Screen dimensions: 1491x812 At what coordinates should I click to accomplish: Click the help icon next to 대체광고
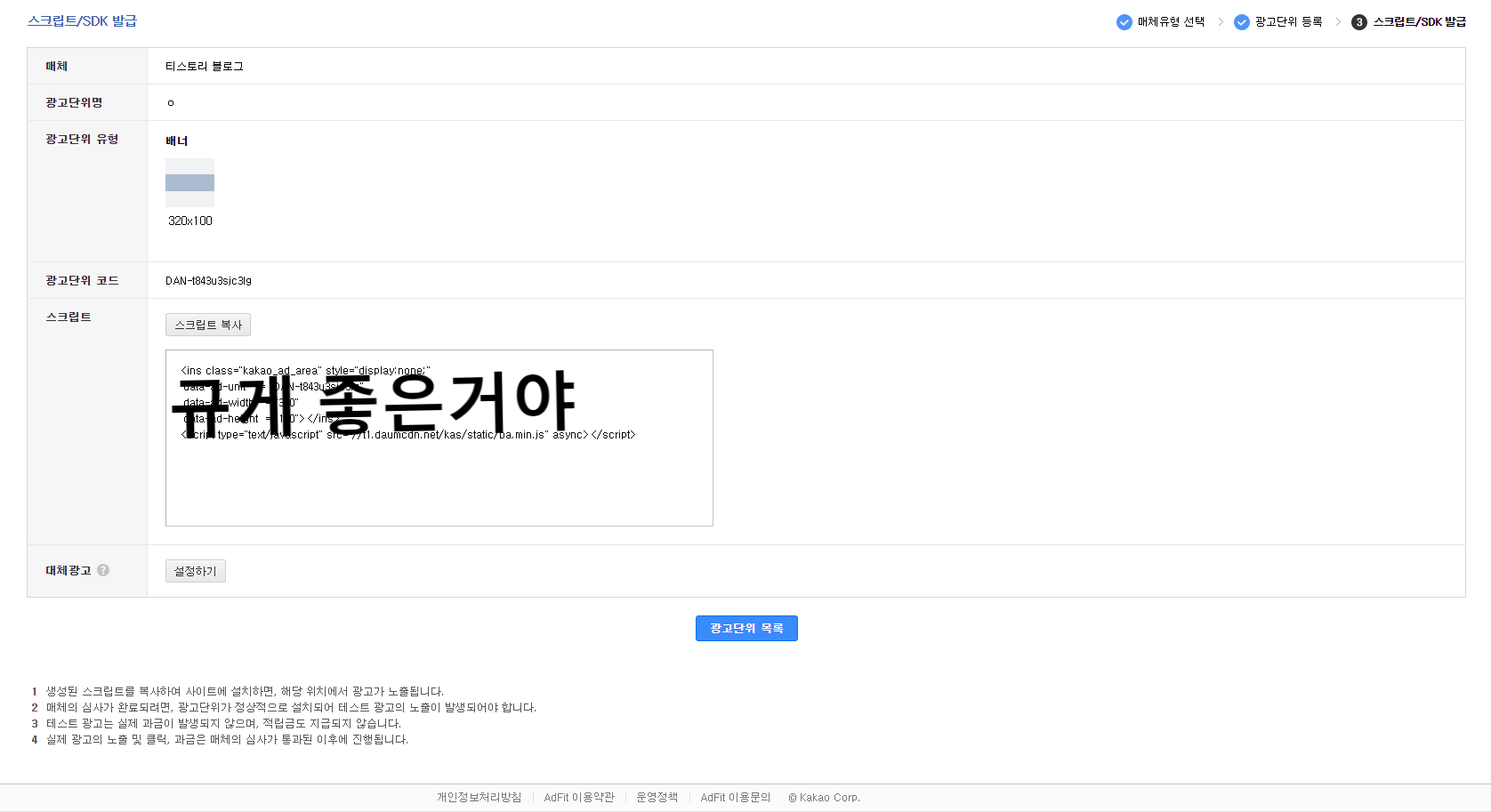pyautogui.click(x=103, y=570)
